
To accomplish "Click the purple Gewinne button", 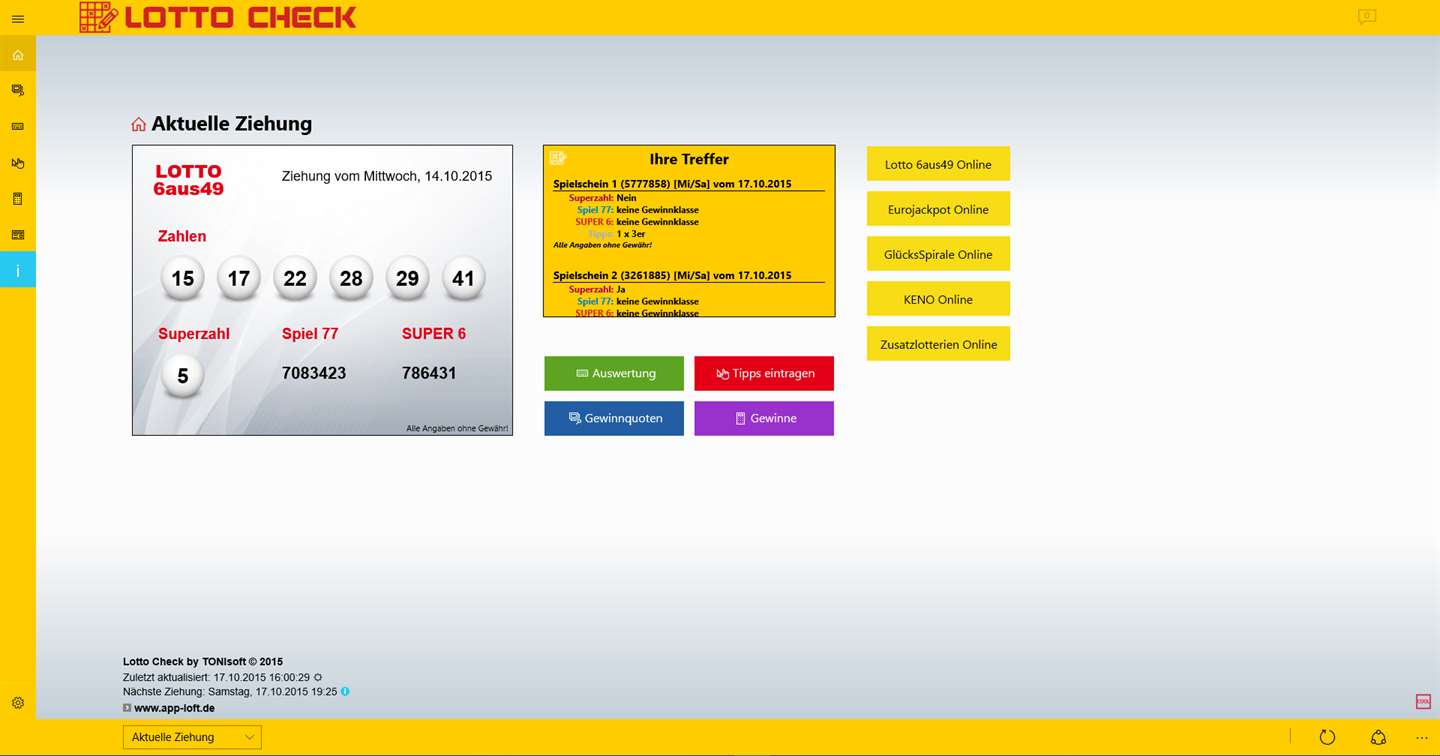I will (764, 418).
